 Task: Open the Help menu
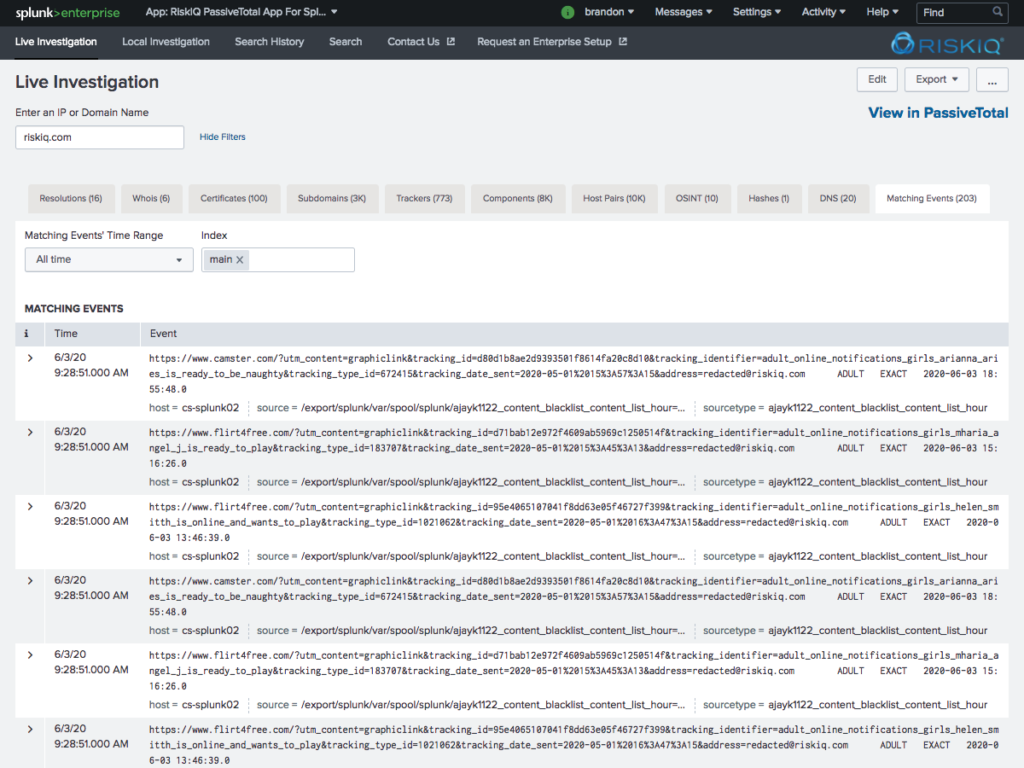point(882,12)
